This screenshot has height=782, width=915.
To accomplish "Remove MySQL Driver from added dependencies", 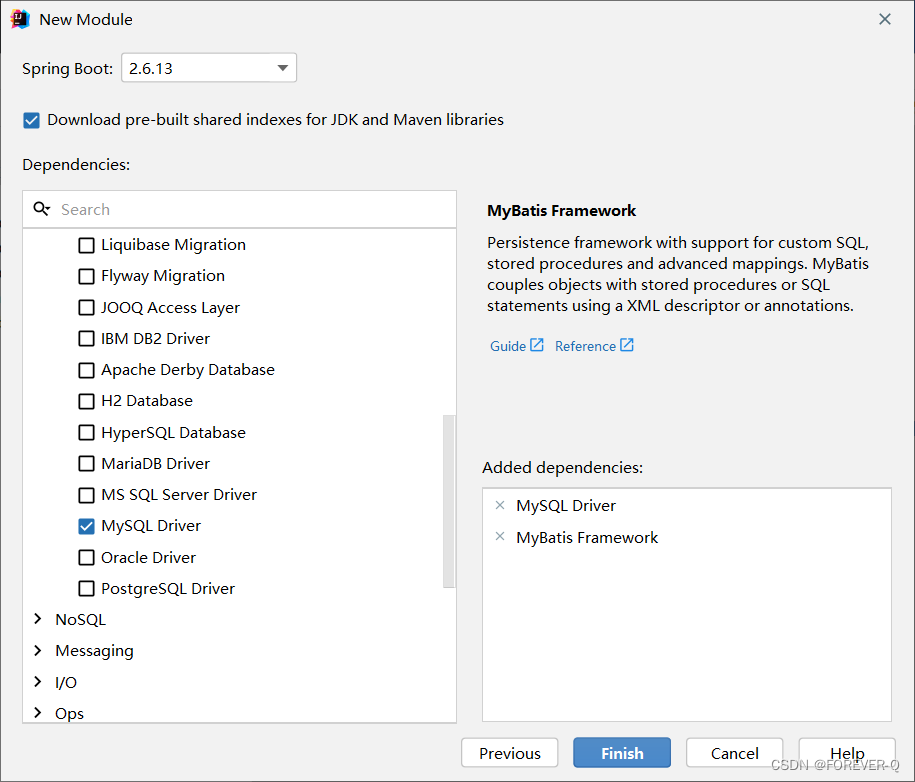I will (x=500, y=505).
